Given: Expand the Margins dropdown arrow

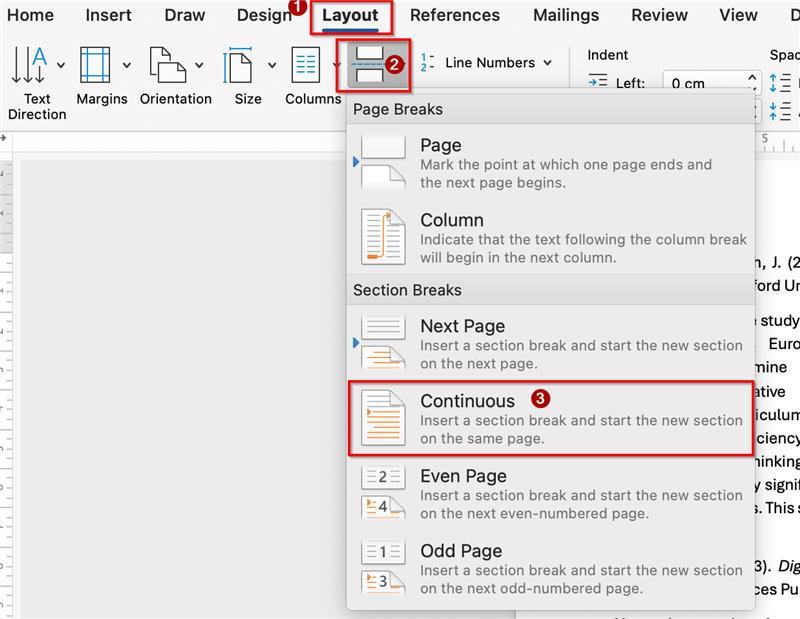Looking at the screenshot, I should [x=127, y=65].
